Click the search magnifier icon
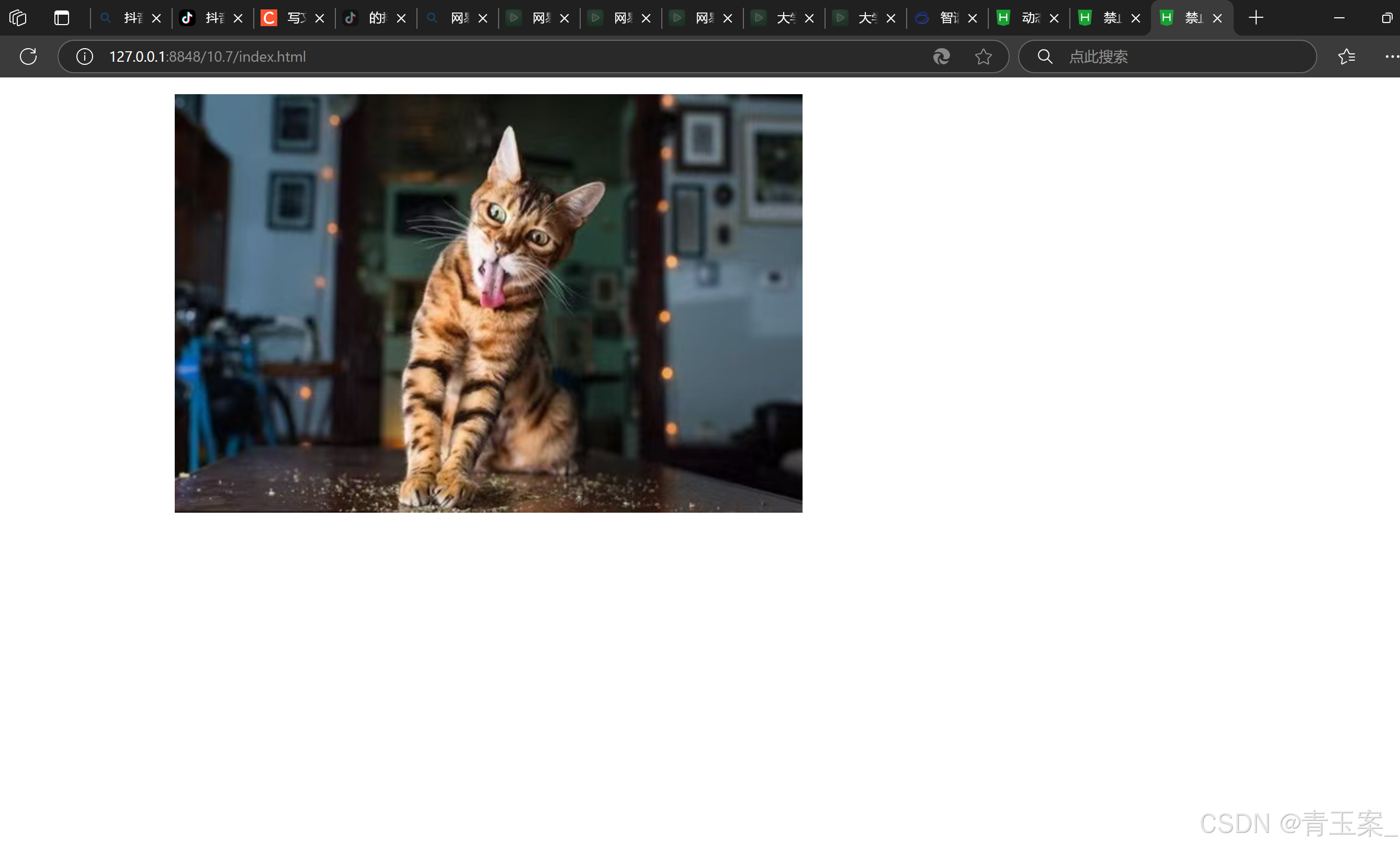This screenshot has width=1400, height=847. (1045, 56)
